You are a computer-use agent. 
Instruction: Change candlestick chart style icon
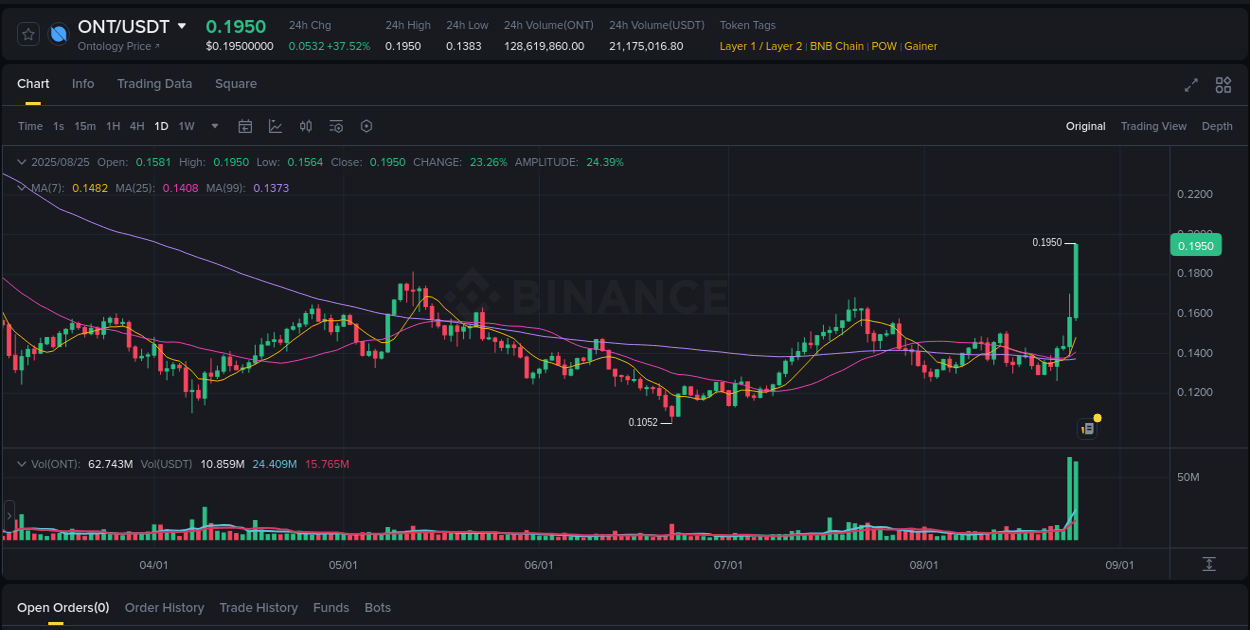point(306,126)
